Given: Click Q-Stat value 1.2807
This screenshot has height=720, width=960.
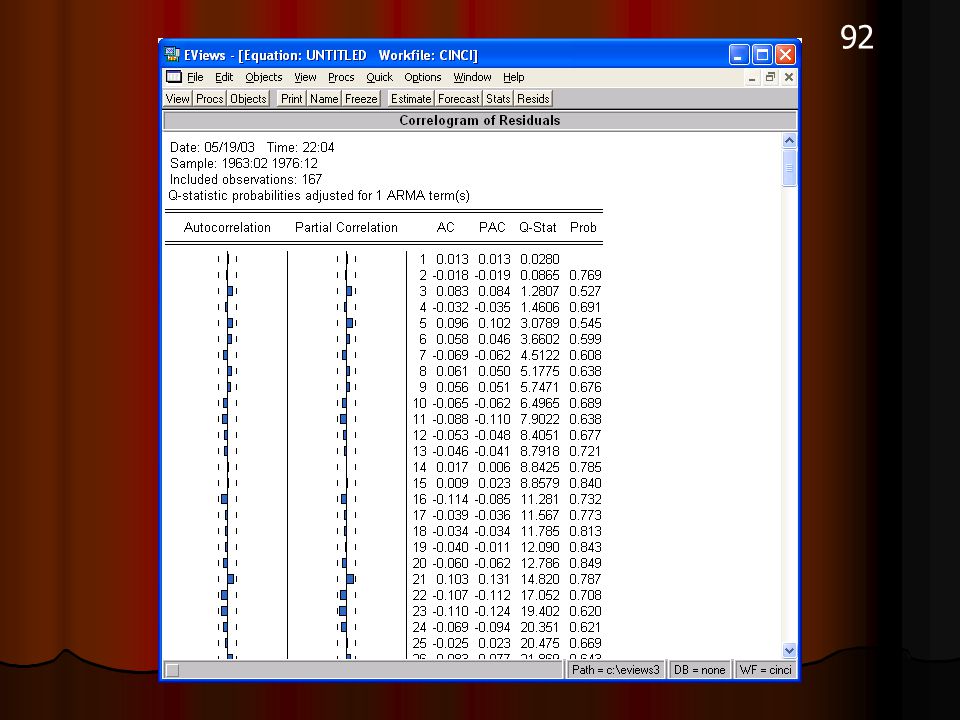Looking at the screenshot, I should tap(539, 291).
